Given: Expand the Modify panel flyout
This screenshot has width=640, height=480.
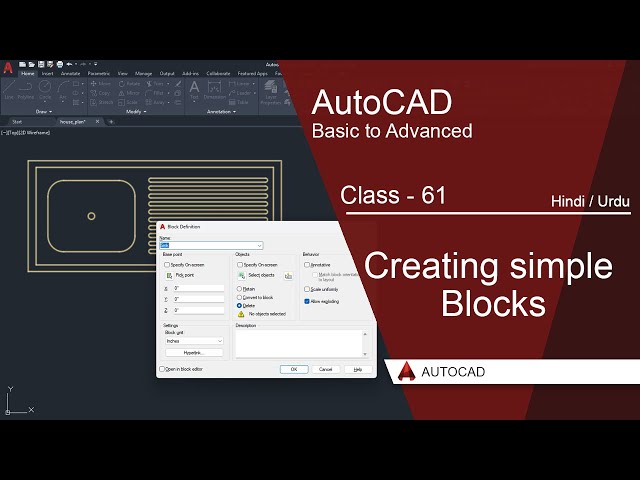Looking at the screenshot, I should 136,111.
